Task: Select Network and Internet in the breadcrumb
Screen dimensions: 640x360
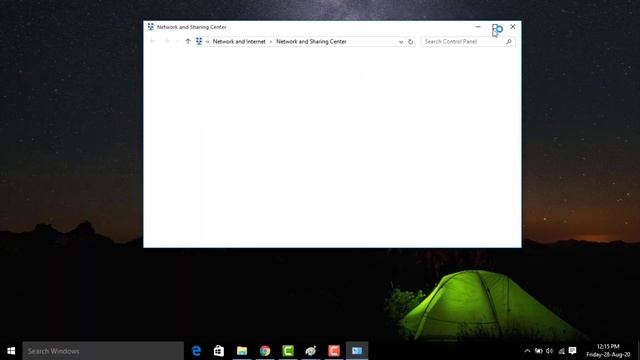Action: pyautogui.click(x=239, y=42)
